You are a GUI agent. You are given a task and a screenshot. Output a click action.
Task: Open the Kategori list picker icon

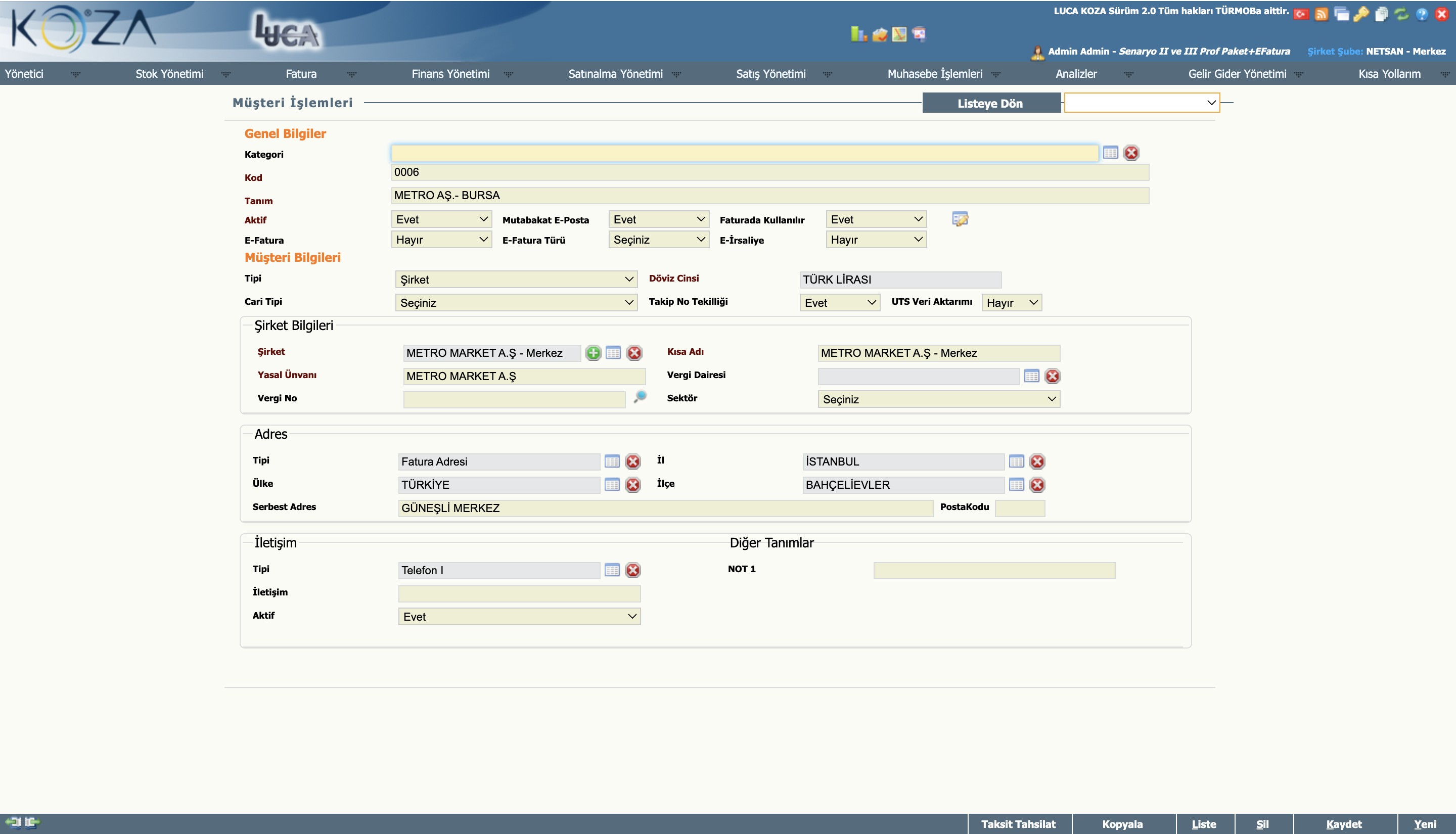(x=1110, y=153)
